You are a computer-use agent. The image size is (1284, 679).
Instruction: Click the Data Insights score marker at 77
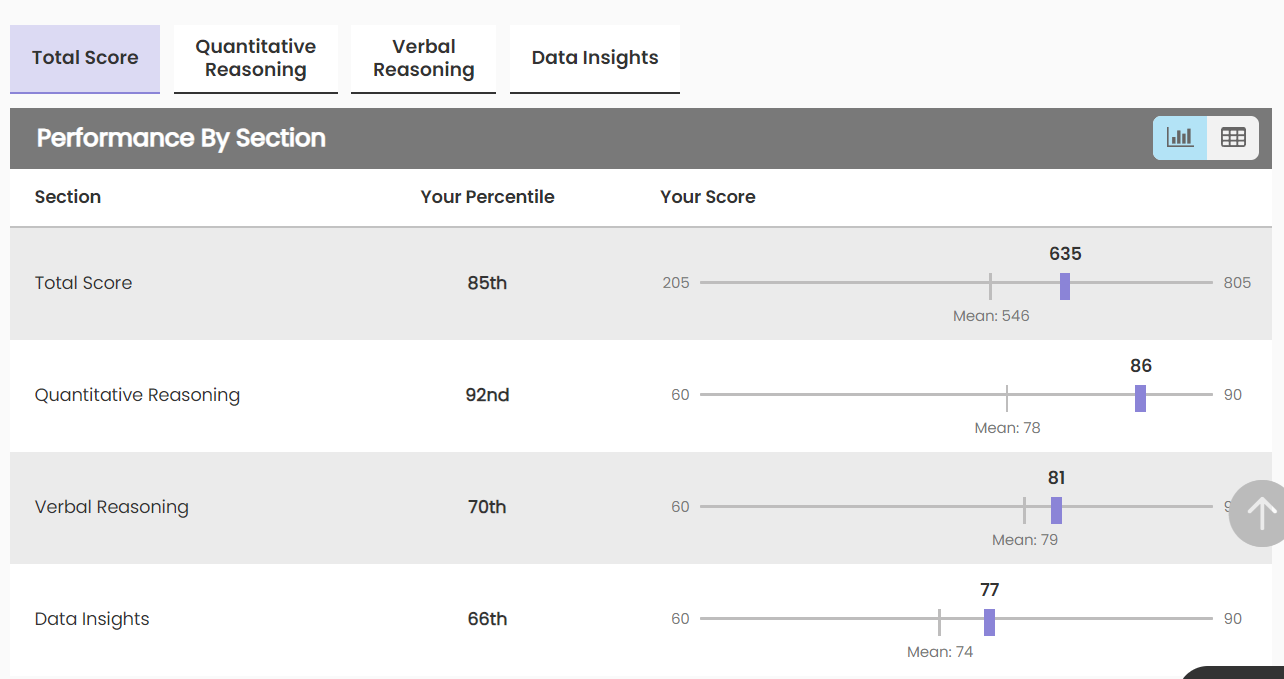pos(989,622)
